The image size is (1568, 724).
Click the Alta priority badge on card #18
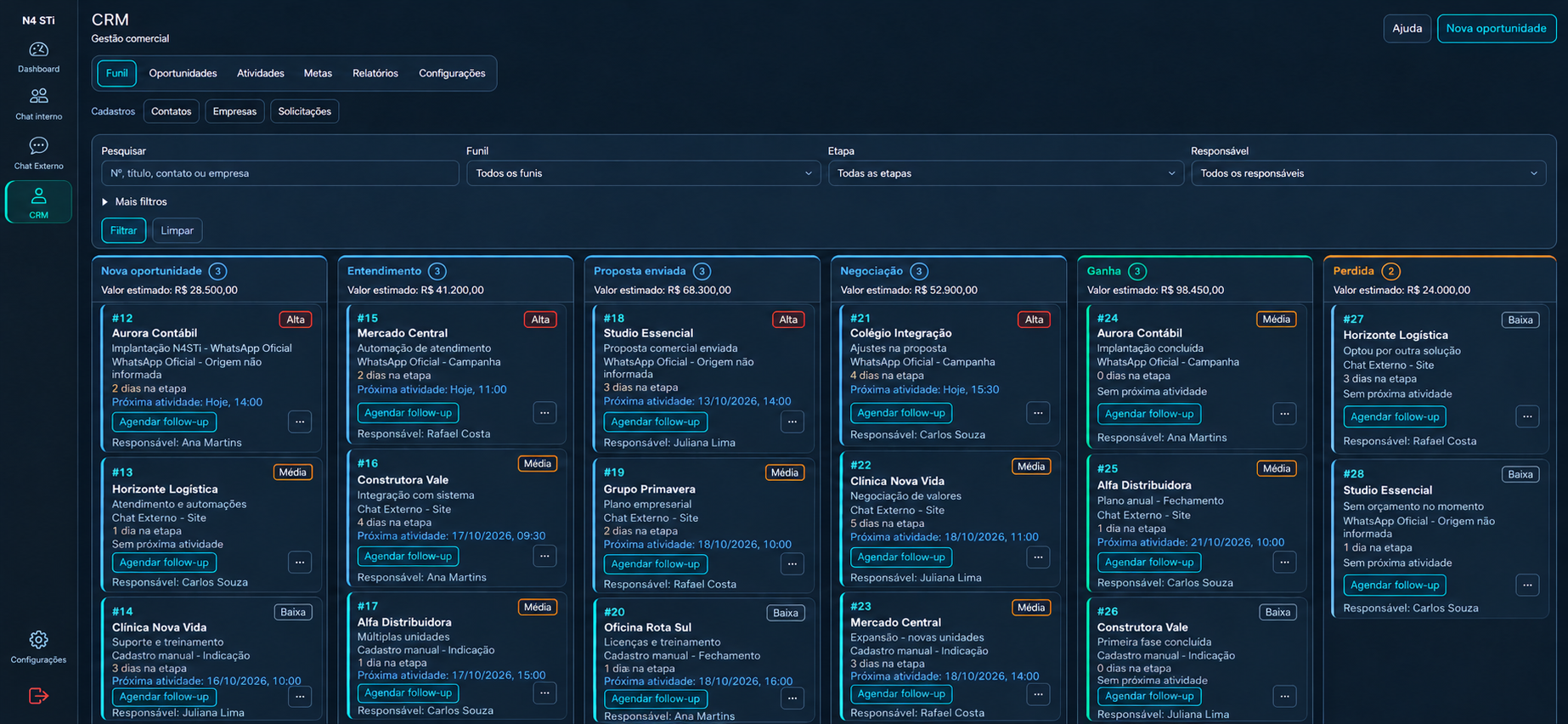pyautogui.click(x=788, y=320)
